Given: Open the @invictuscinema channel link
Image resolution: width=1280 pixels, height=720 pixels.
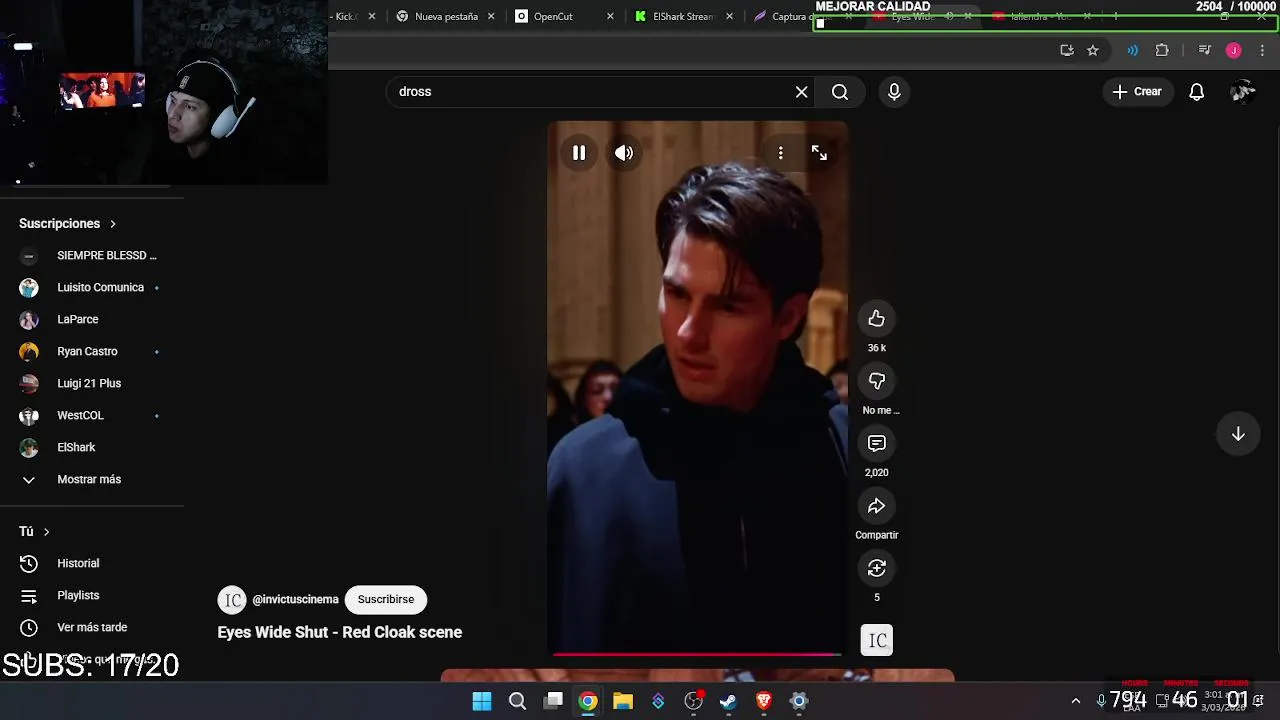Looking at the screenshot, I should point(295,599).
